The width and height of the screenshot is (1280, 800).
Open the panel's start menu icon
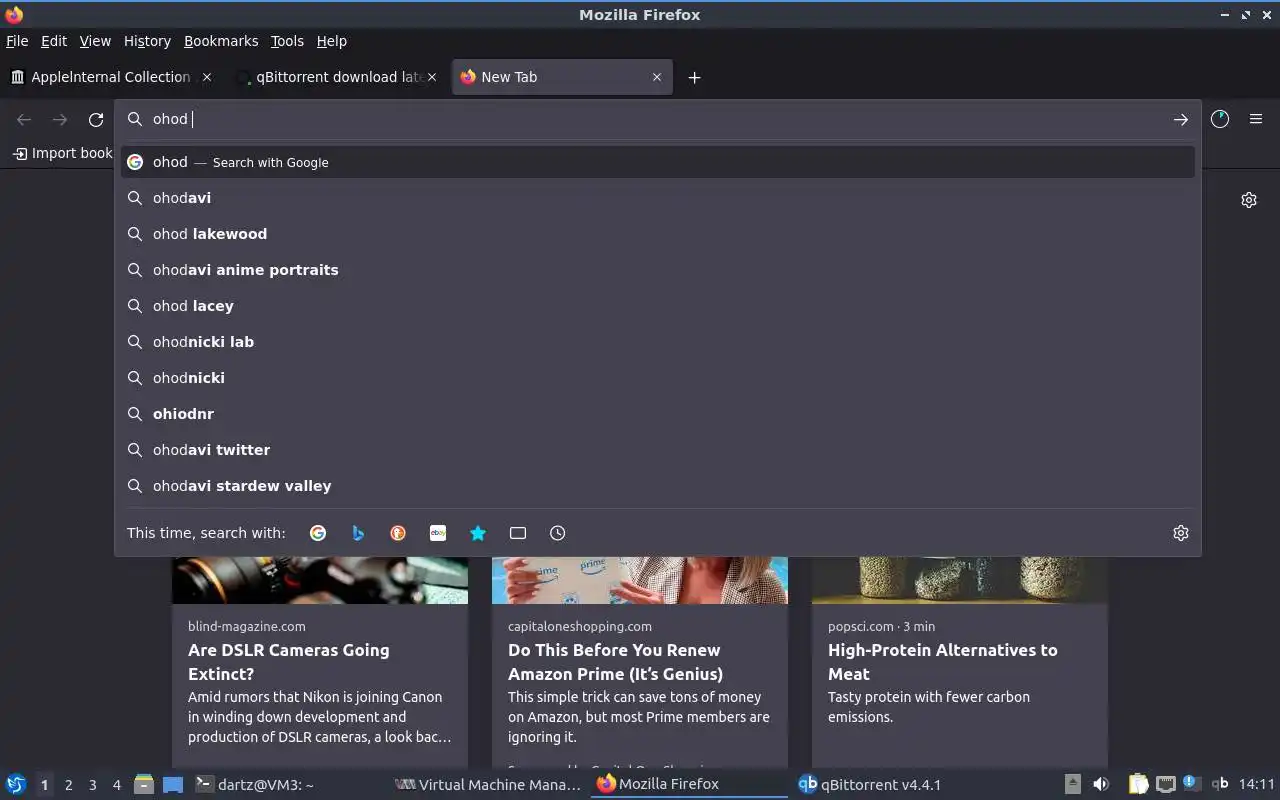pos(16,784)
